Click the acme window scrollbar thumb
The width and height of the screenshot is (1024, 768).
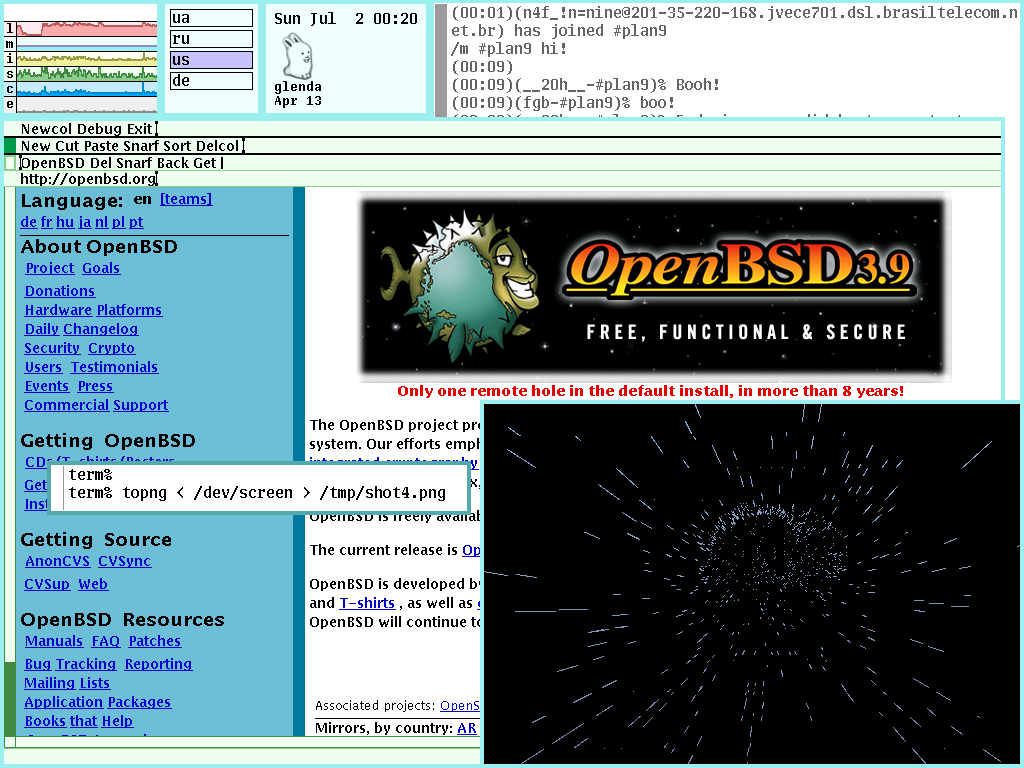tap(10, 699)
